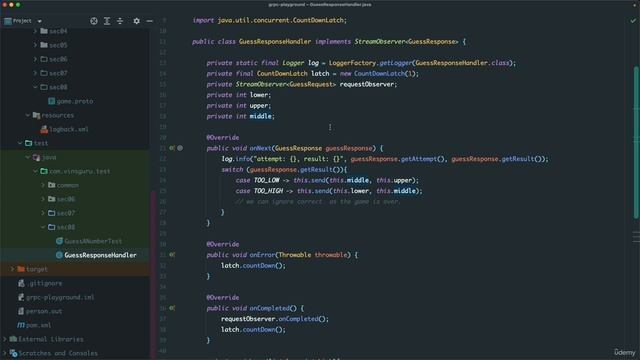Expand the common package
The width and height of the screenshot is (640, 360).
(x=43, y=185)
